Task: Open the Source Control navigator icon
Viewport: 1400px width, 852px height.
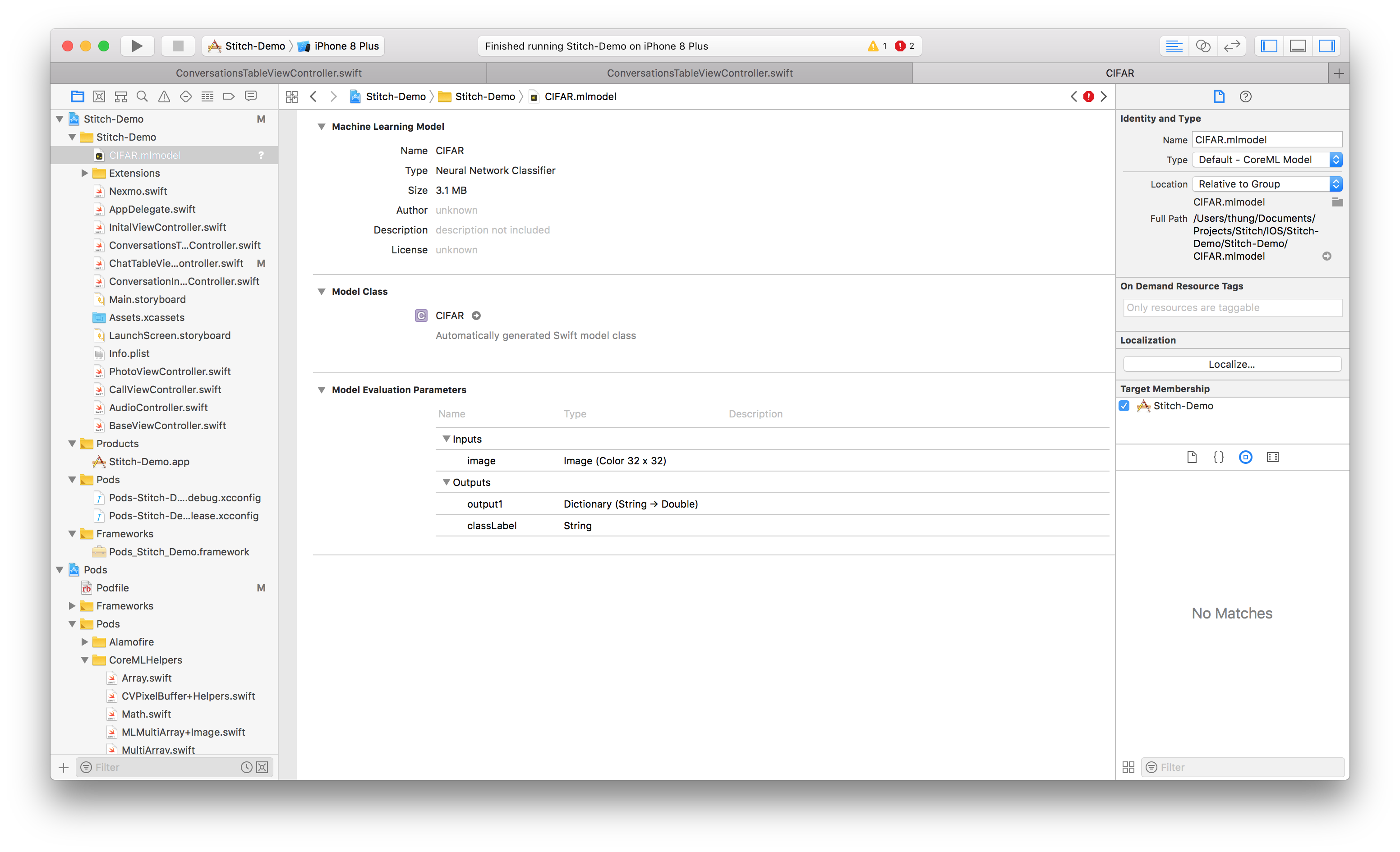Action: click(x=99, y=96)
